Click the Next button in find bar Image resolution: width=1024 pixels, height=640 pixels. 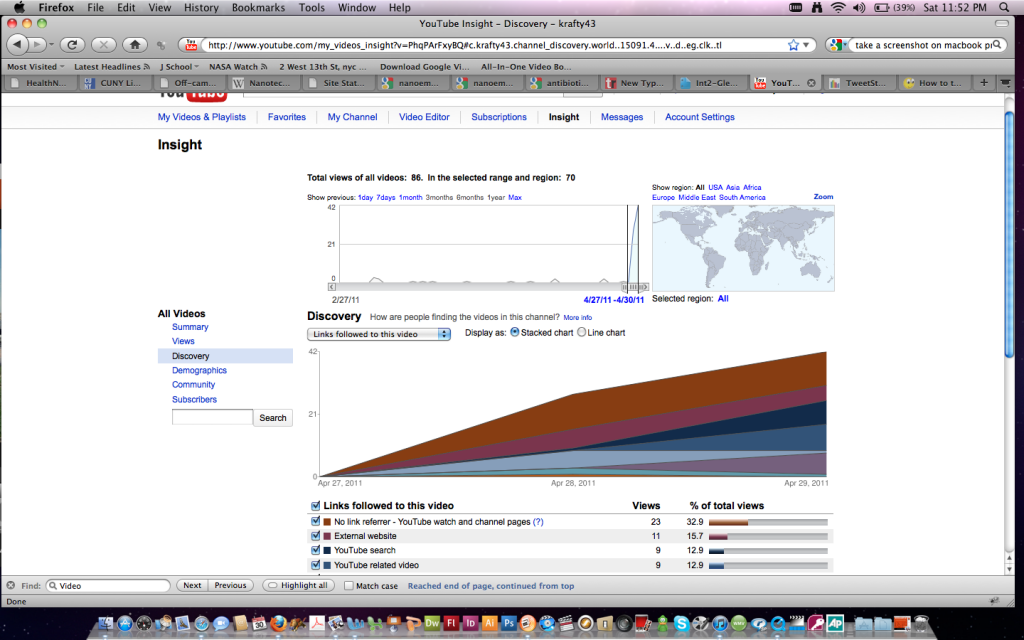(x=192, y=585)
